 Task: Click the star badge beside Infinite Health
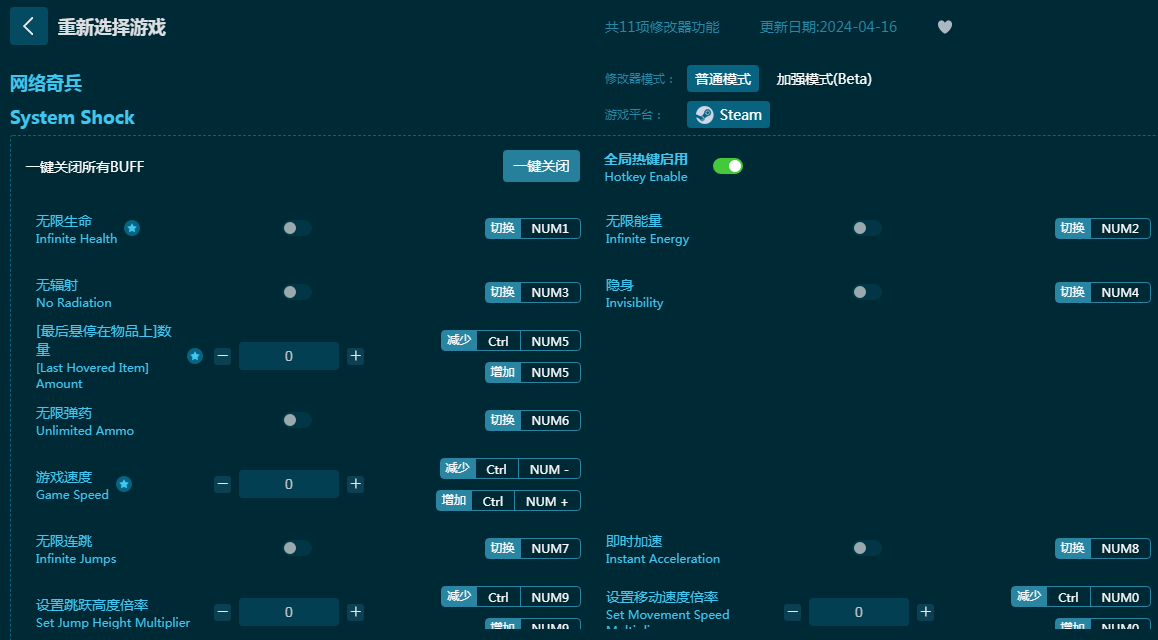point(131,228)
